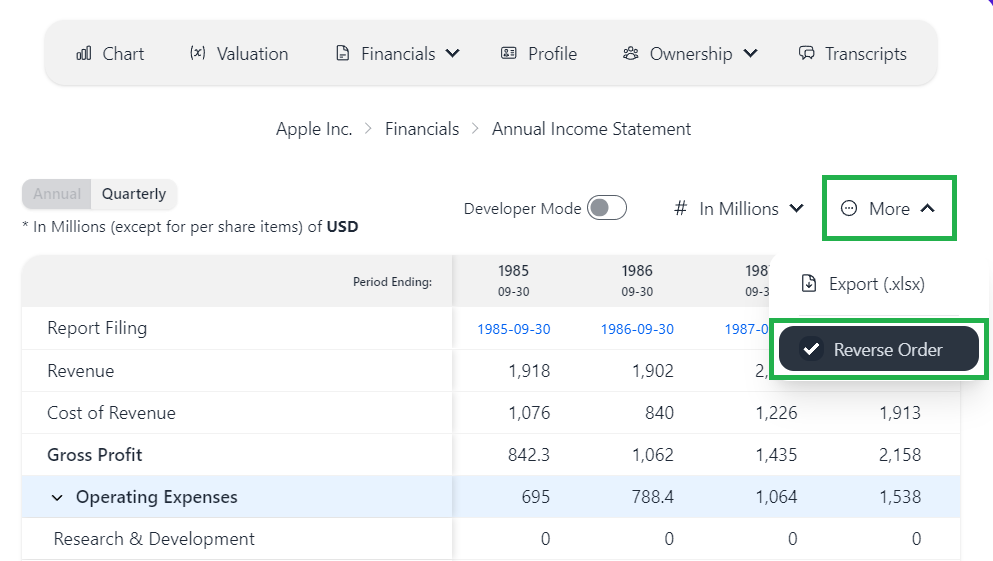The width and height of the screenshot is (993, 561).
Task: Click the hash icon beside In Millions
Action: pyautogui.click(x=680, y=208)
